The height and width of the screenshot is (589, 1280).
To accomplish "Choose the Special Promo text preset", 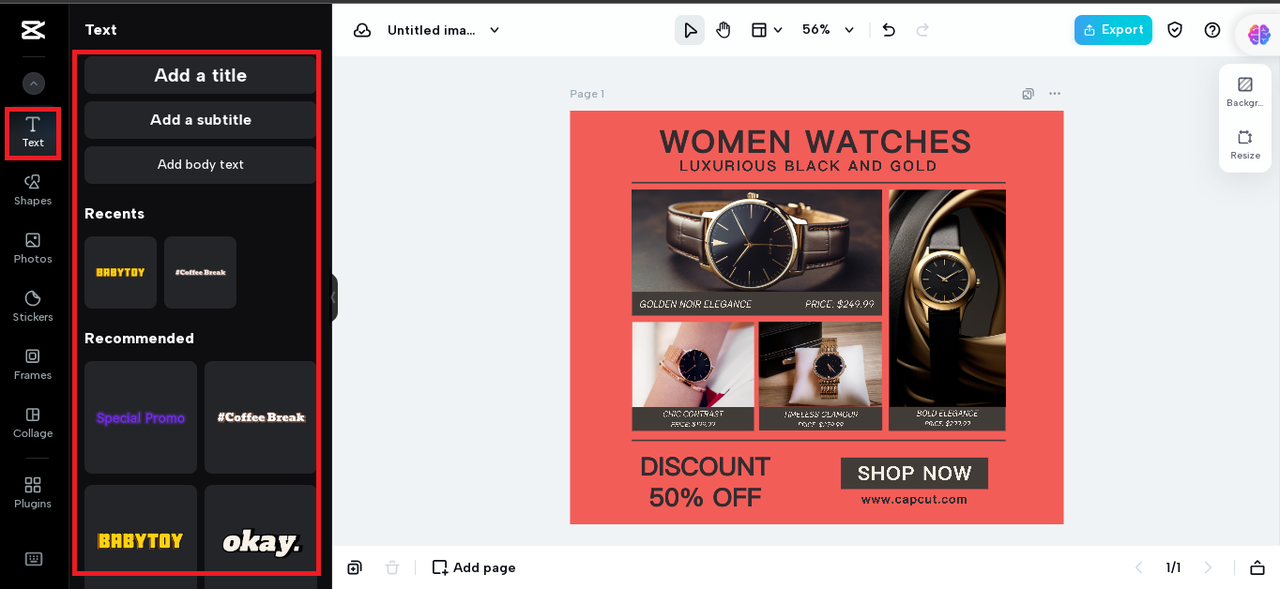I will [x=140, y=417].
